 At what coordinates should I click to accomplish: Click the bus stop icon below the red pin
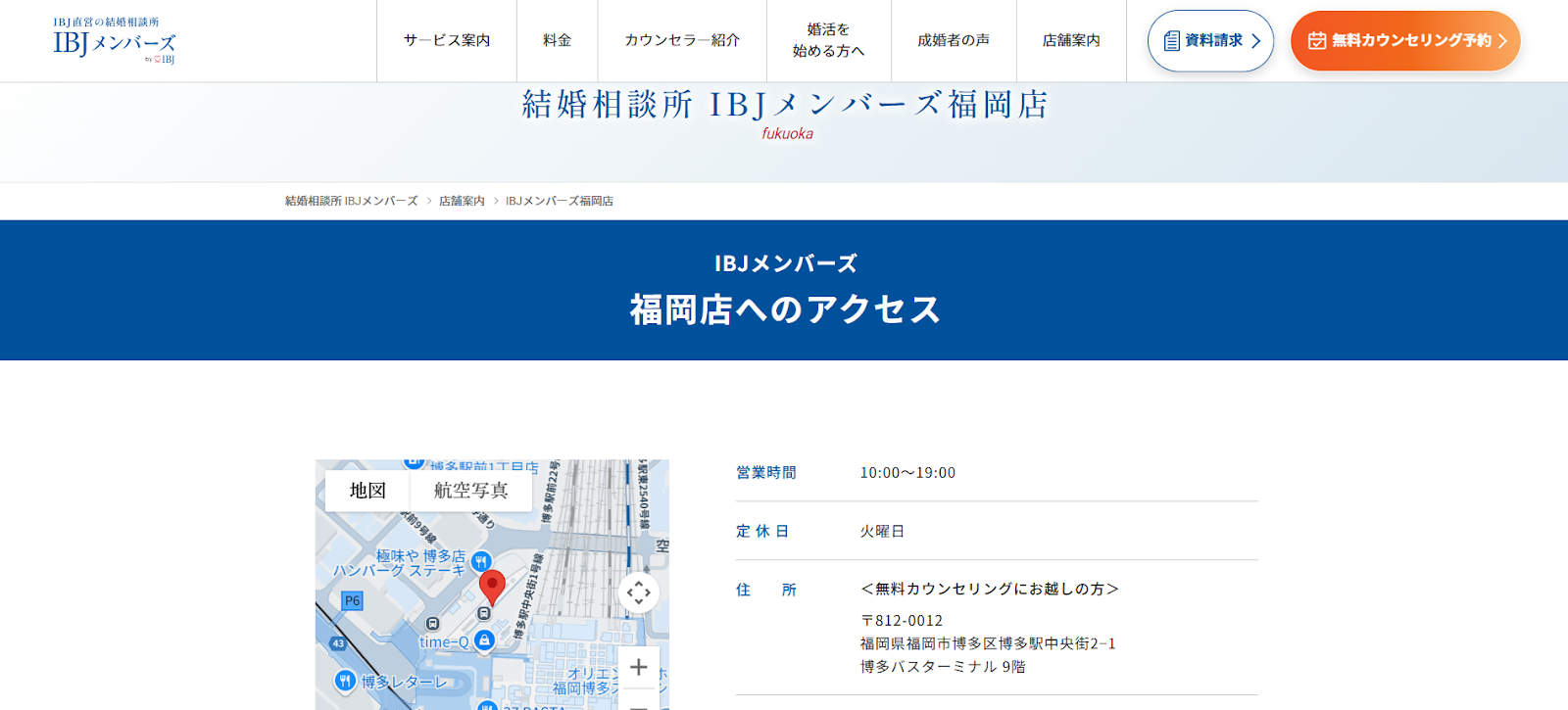click(x=483, y=613)
